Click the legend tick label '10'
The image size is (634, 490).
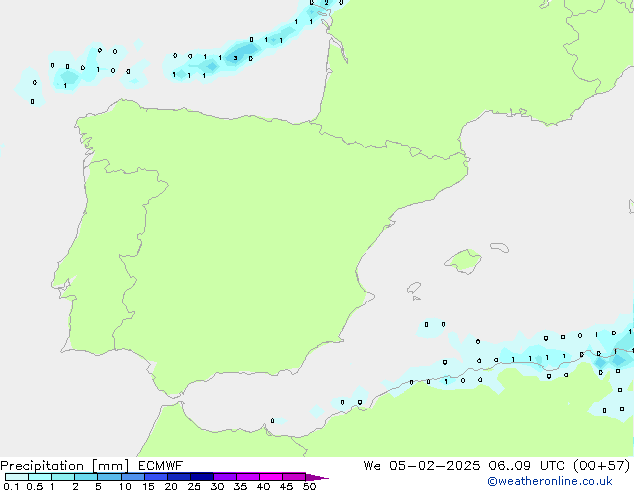pos(125,486)
